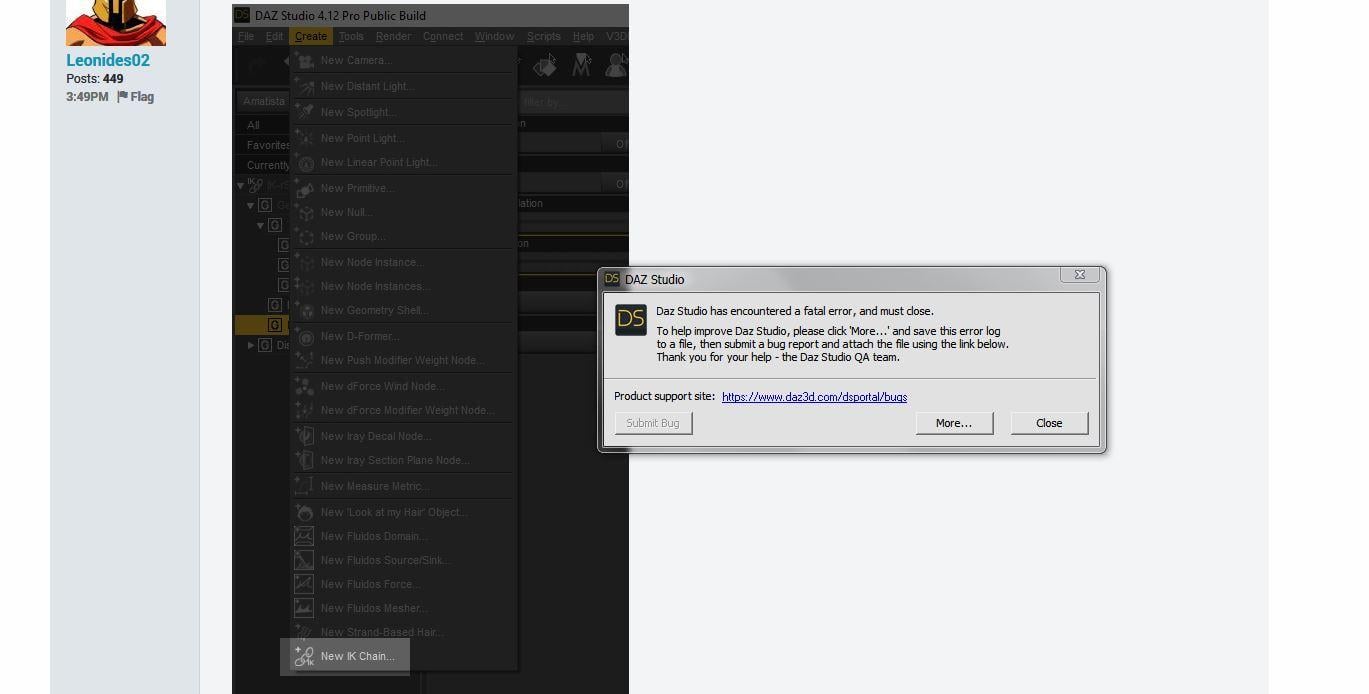Screen dimensions: 1369x694
Task: Click the DS icon in DAZ Studio title bar
Action: [242, 15]
